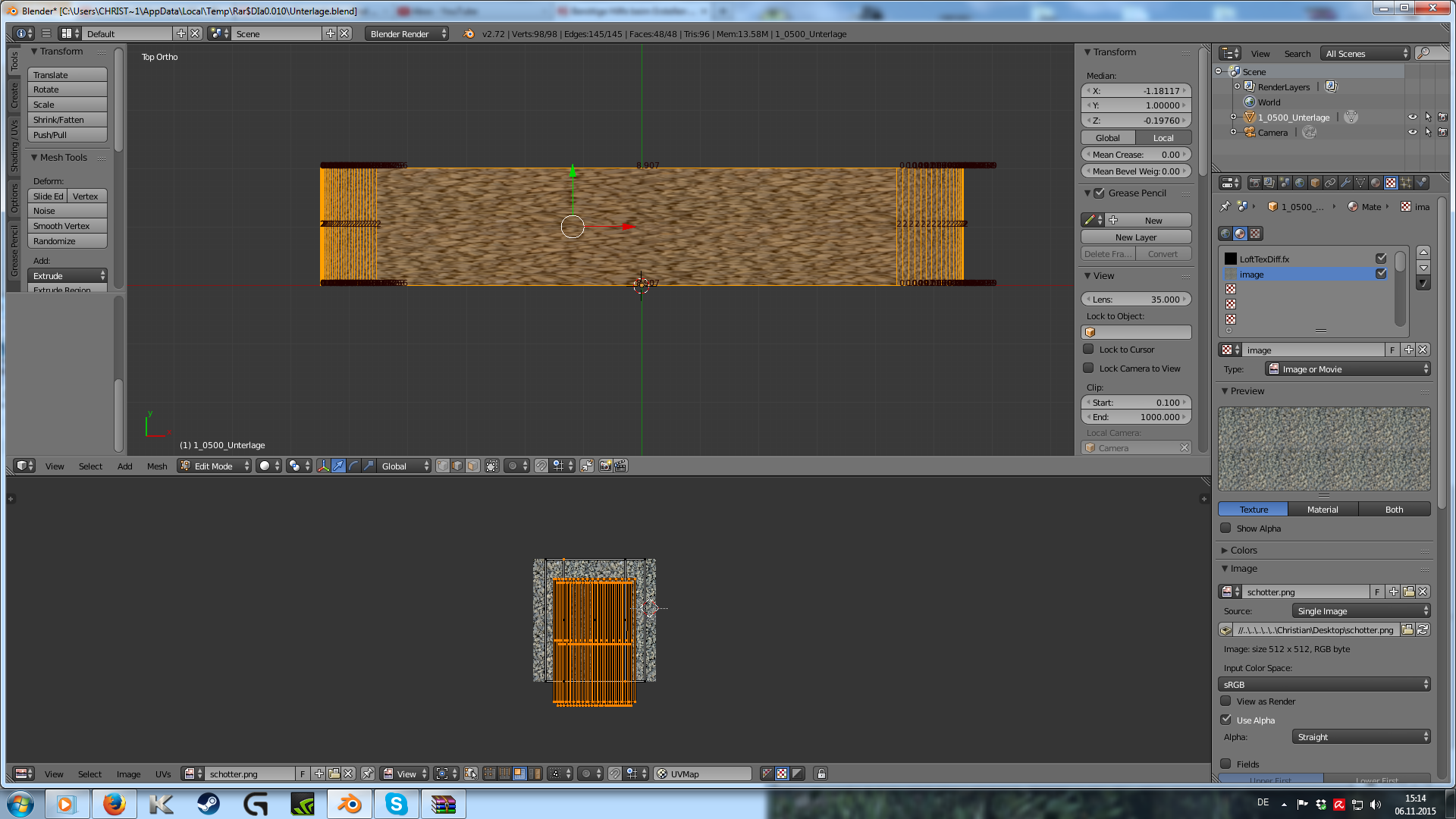This screenshot has width=1456, height=819.
Task: Click the Smooth Vertex button
Action: (x=67, y=226)
